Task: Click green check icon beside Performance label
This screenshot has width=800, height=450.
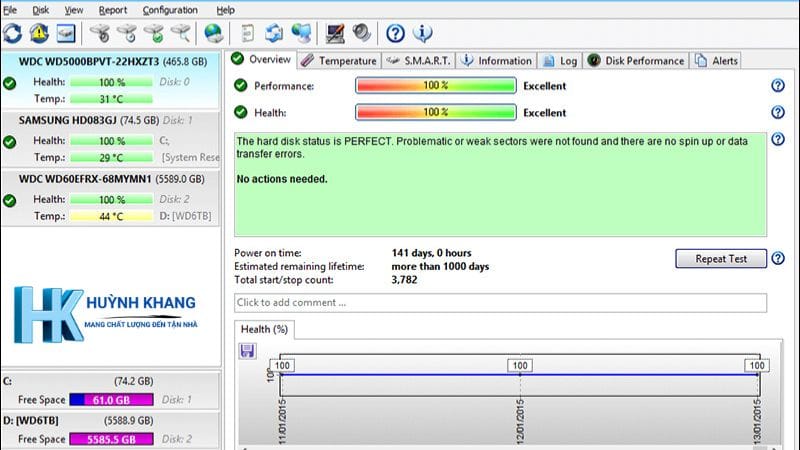Action: 240,85
